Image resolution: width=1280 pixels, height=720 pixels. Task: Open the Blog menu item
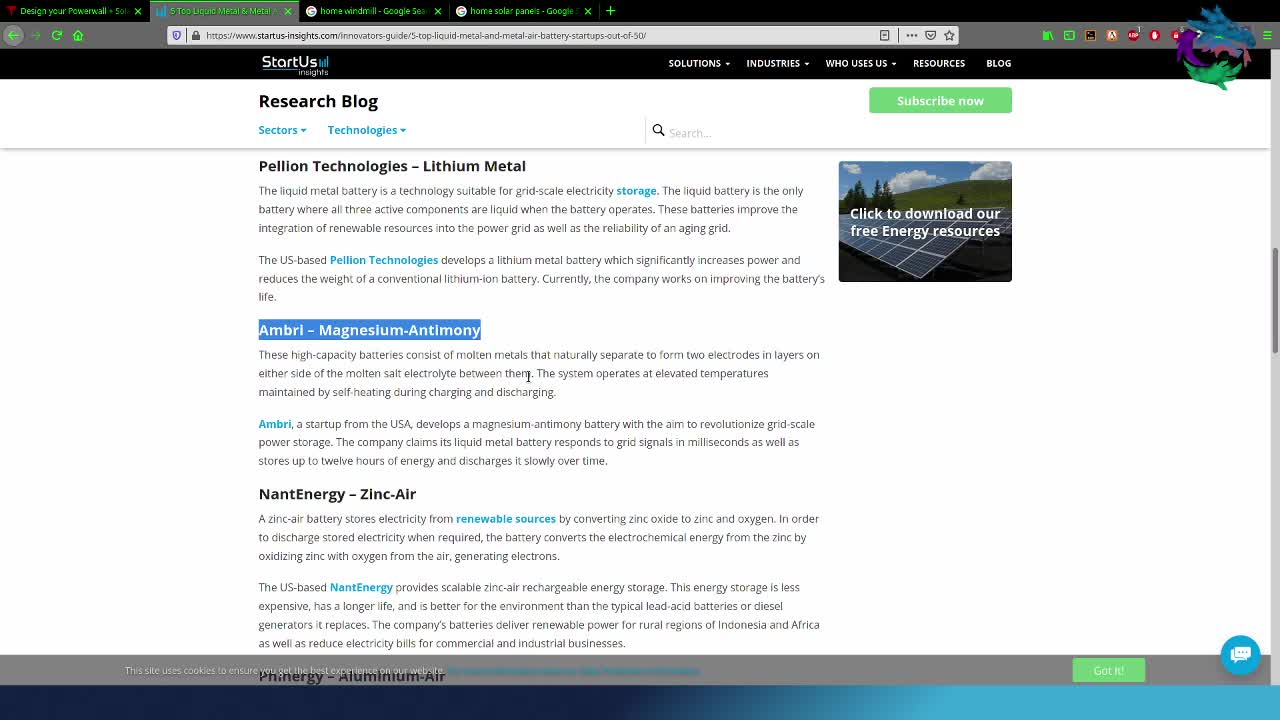(x=998, y=63)
